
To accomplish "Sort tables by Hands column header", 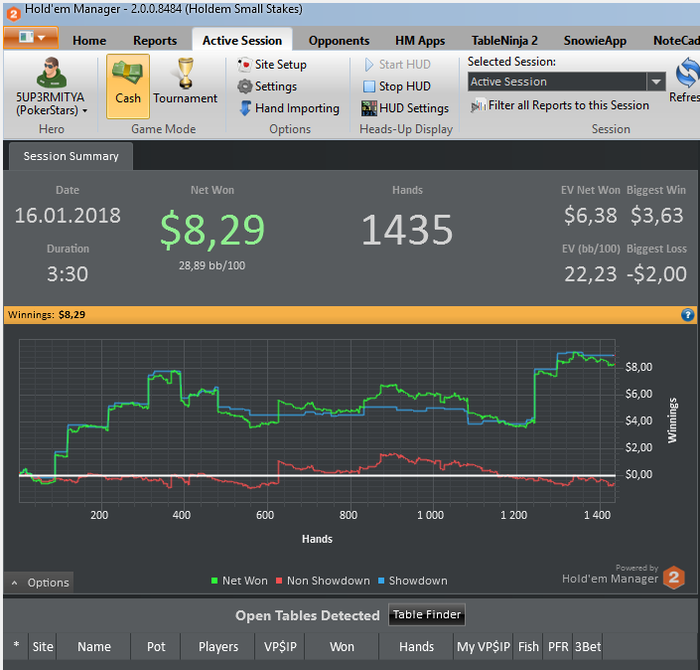I will click(x=417, y=646).
